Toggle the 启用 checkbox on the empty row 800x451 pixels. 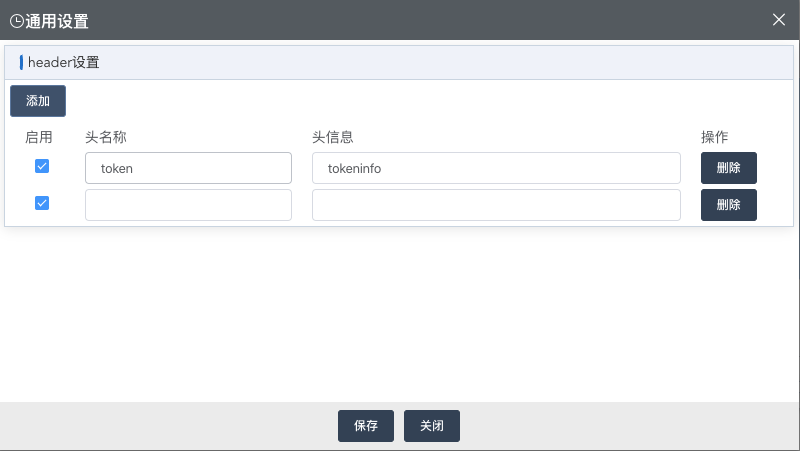(42, 203)
